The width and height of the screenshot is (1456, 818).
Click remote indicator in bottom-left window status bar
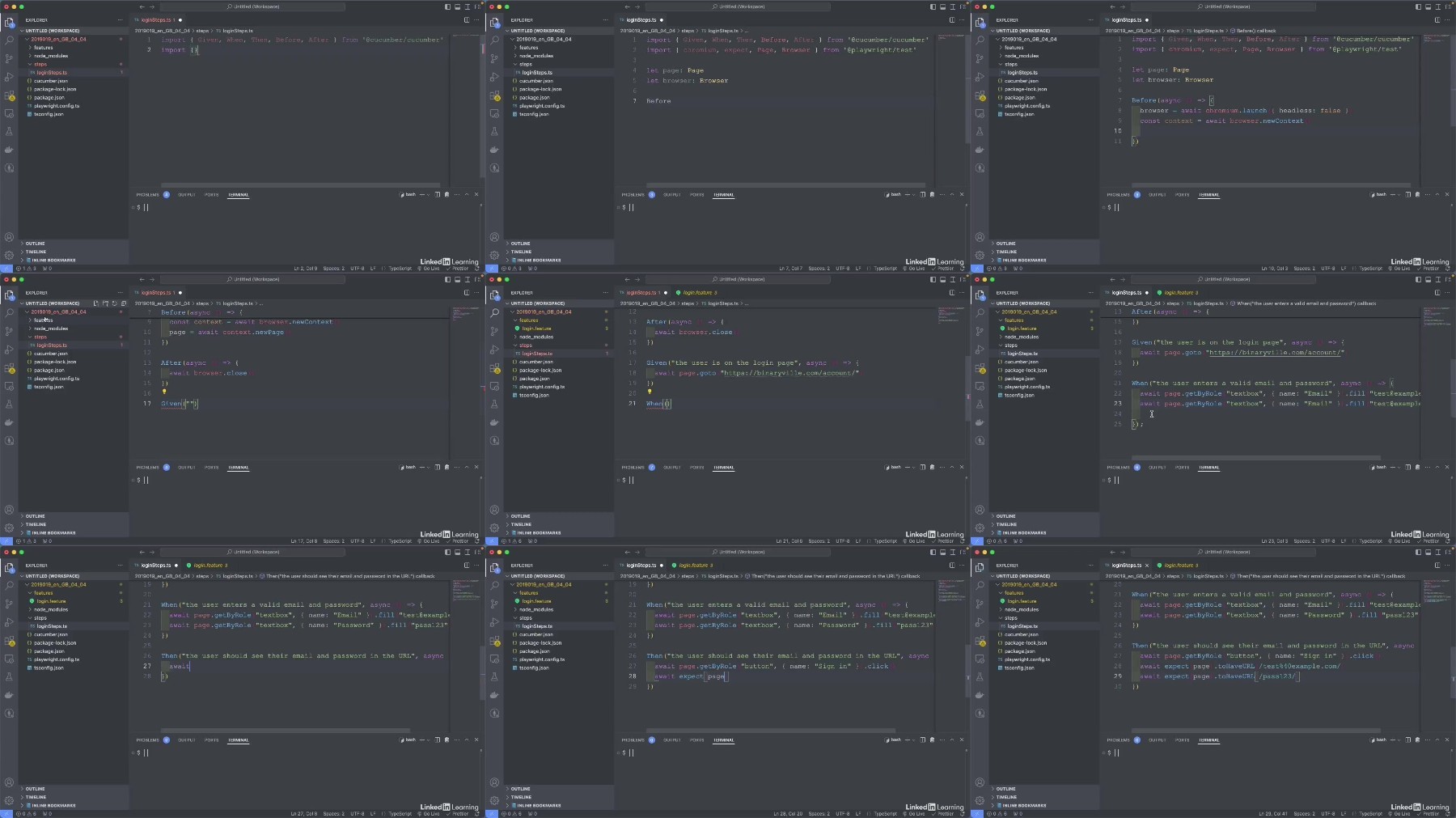[5, 814]
